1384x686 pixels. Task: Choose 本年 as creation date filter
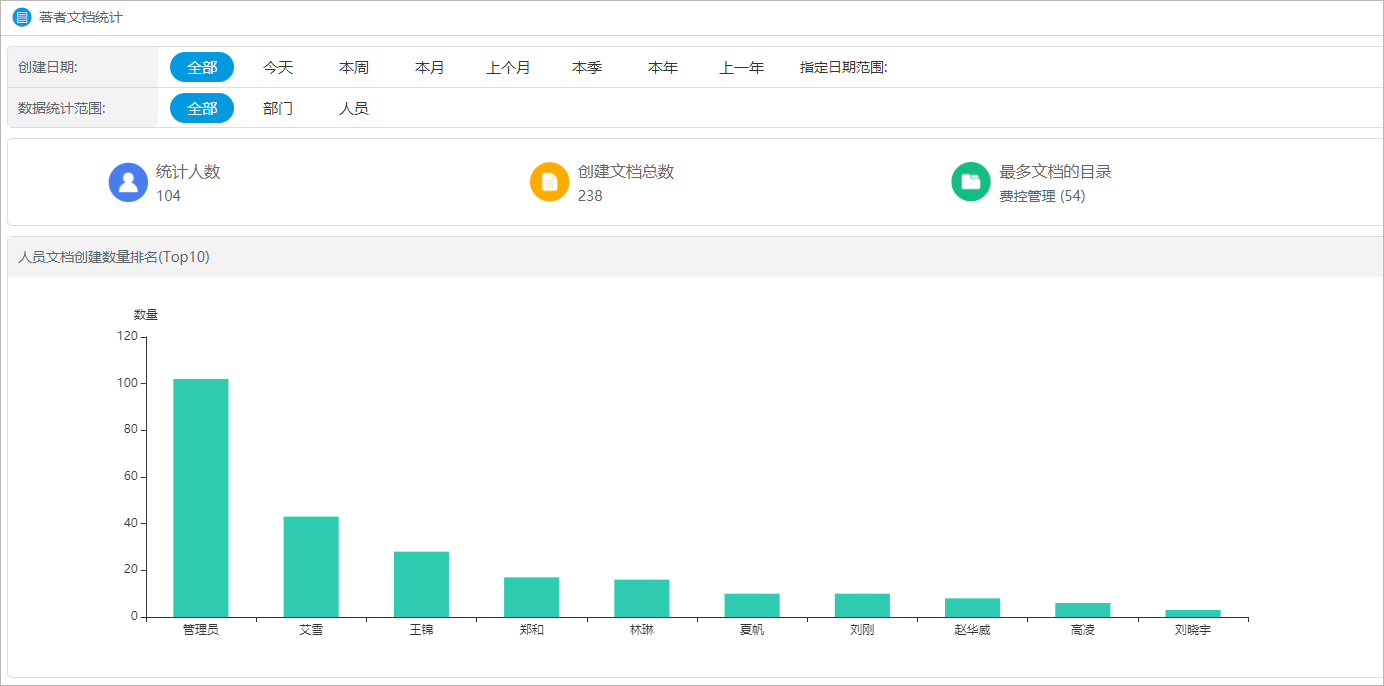[661, 66]
